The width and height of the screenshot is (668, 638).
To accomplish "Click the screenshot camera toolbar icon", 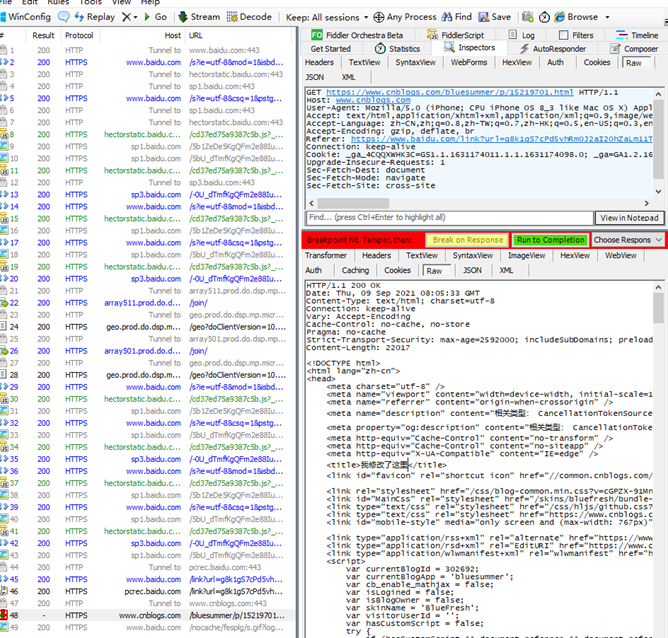I will (x=528, y=17).
